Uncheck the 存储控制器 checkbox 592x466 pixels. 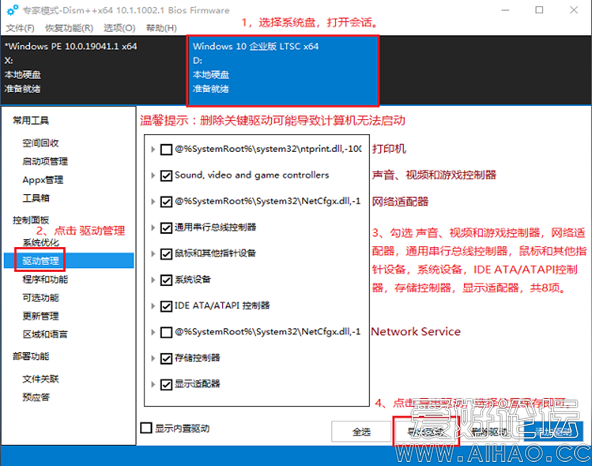click(x=166, y=358)
